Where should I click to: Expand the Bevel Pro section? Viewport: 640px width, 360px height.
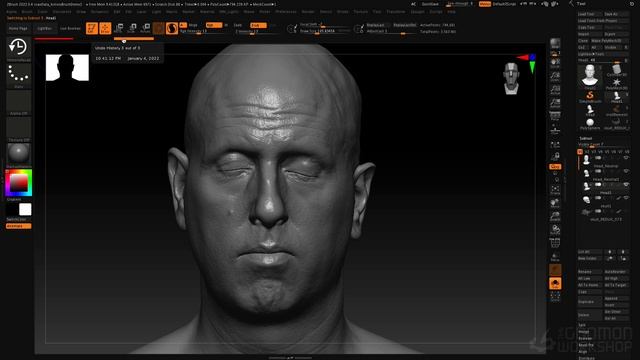(586, 345)
